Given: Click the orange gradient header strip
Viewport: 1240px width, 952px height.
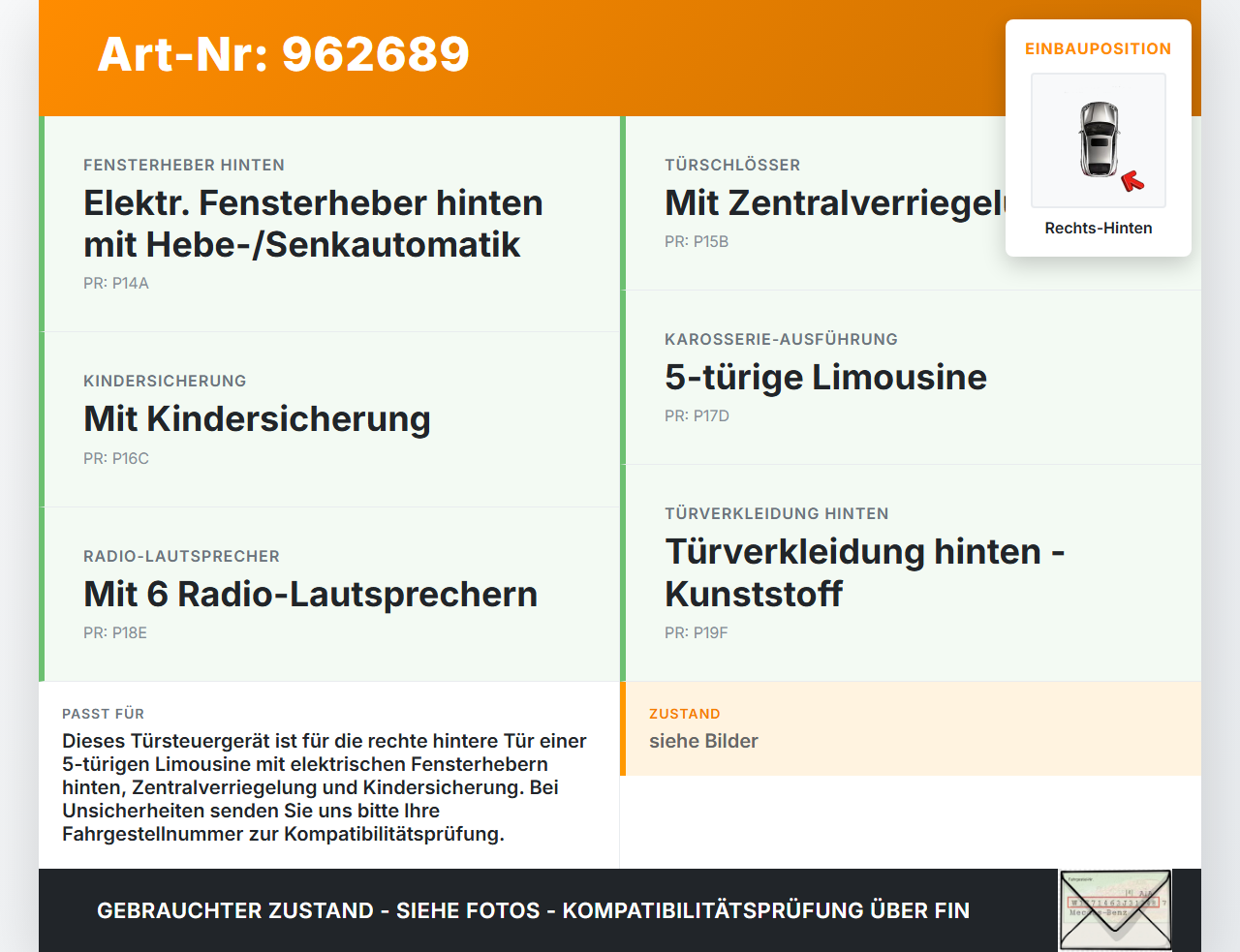Looking at the screenshot, I should click(x=620, y=56).
